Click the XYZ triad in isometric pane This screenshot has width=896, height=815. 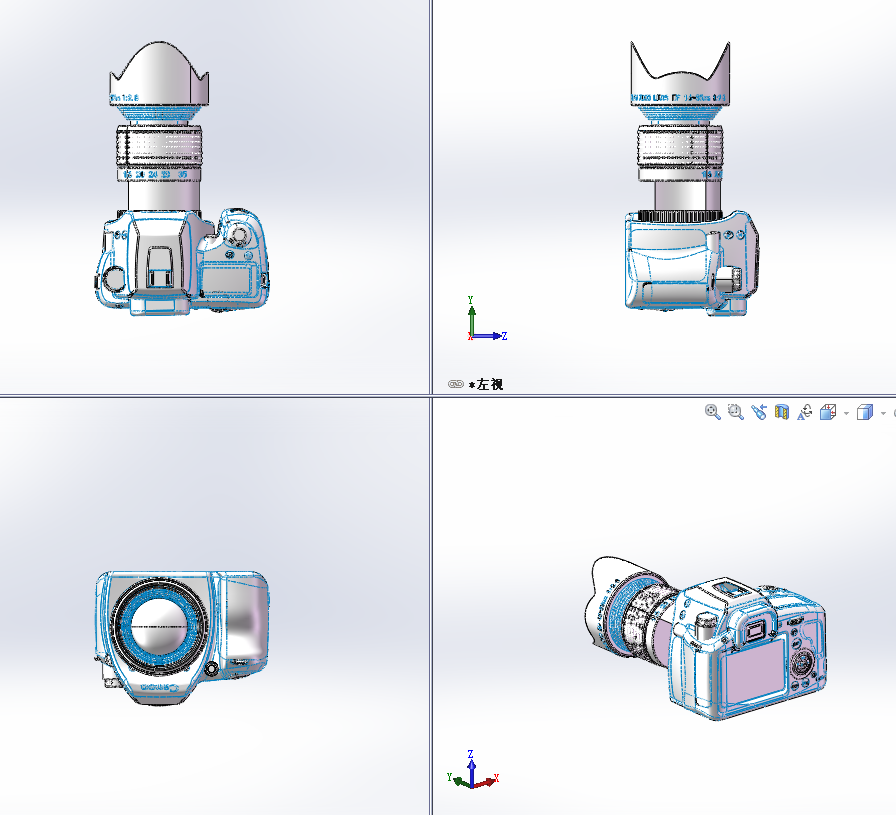[x=473, y=770]
